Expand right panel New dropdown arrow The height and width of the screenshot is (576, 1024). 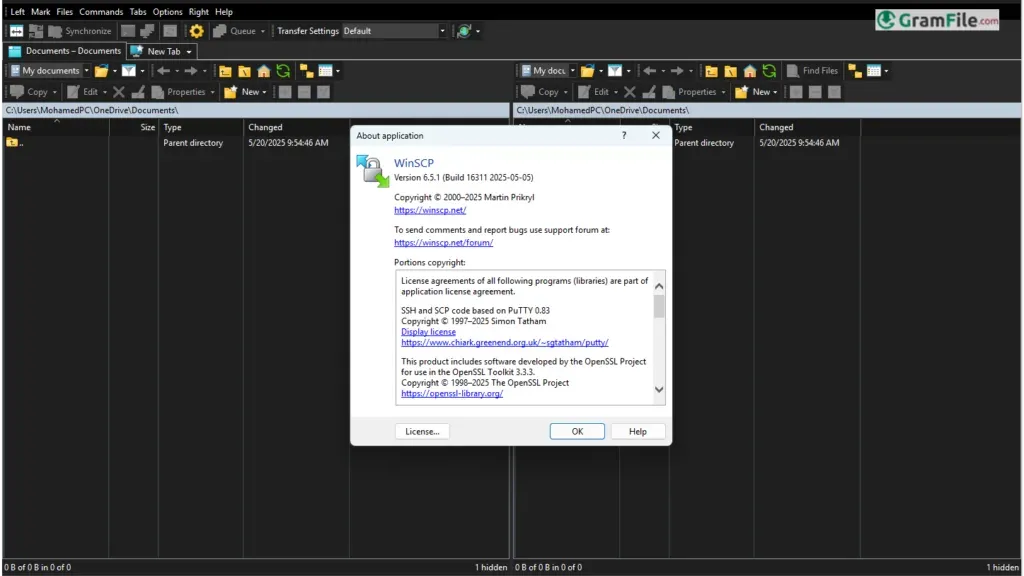pos(775,92)
